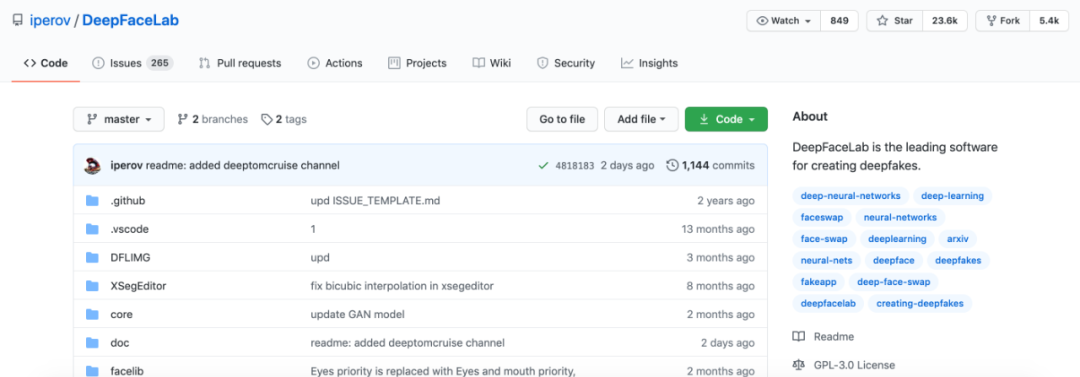Viewport: 1080px width, 377px height.
Task: Open the latest commit message 'readme: added deeptomcruise channel'
Action: (x=242, y=165)
